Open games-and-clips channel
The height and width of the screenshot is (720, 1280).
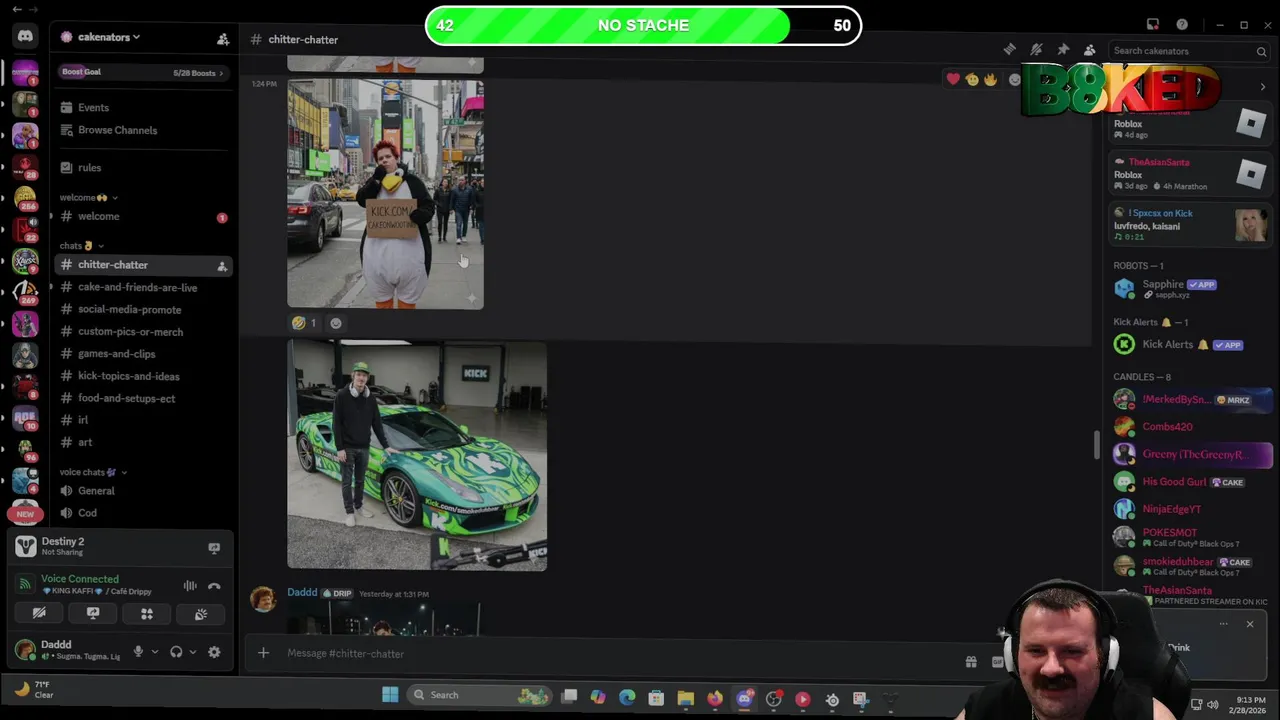[116, 354]
